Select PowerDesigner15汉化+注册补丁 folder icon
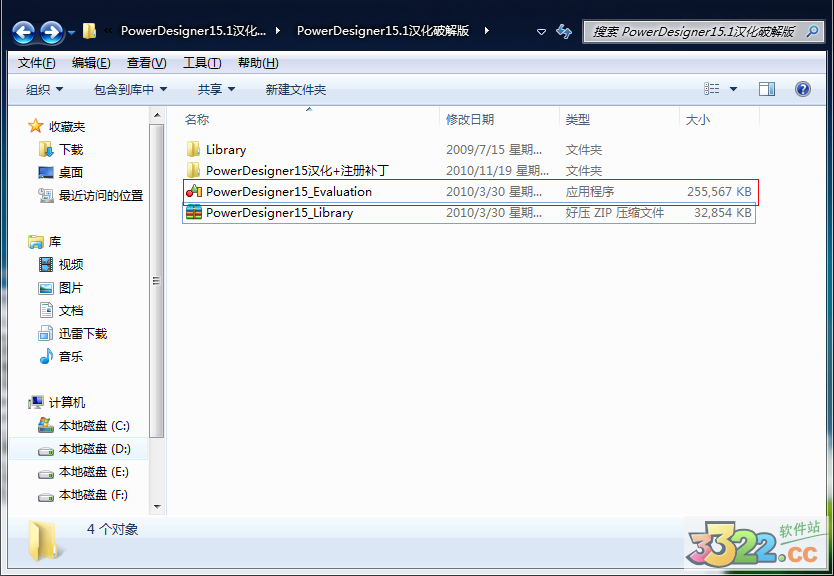 [194, 170]
